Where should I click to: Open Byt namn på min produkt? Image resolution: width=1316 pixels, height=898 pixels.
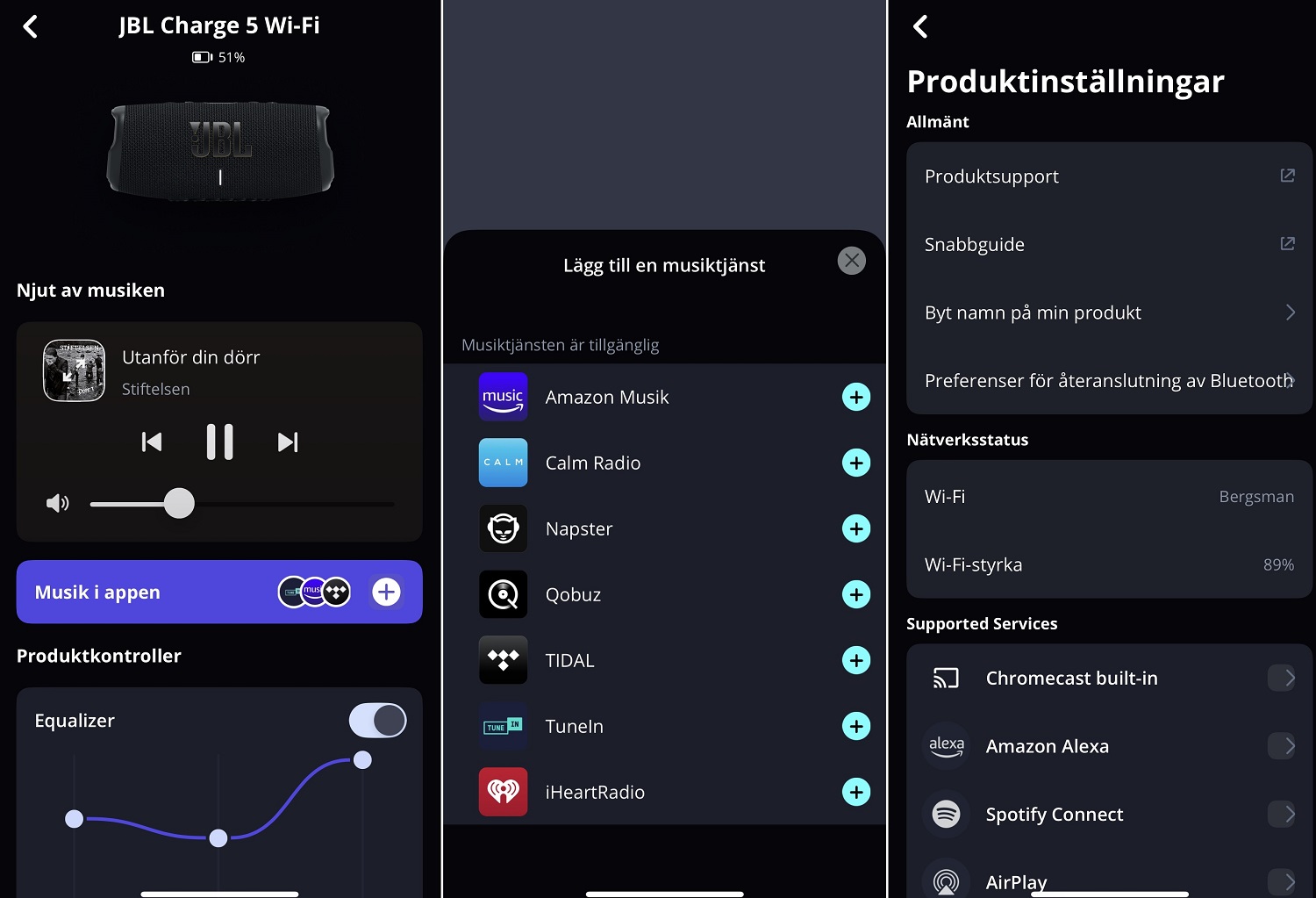tap(1109, 313)
